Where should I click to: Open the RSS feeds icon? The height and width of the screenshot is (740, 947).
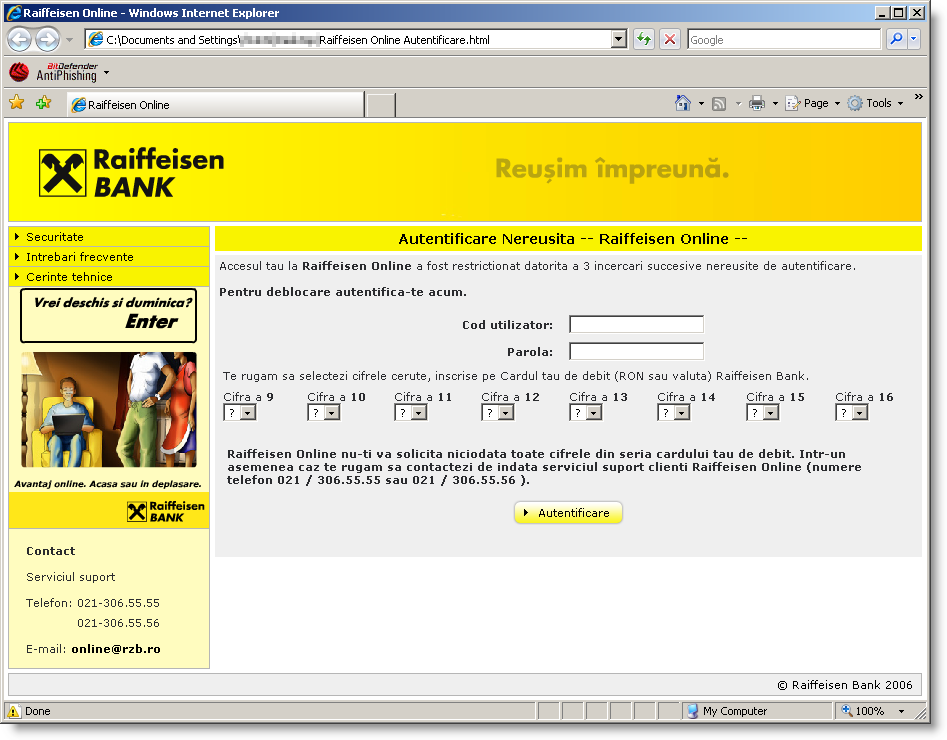coord(719,104)
